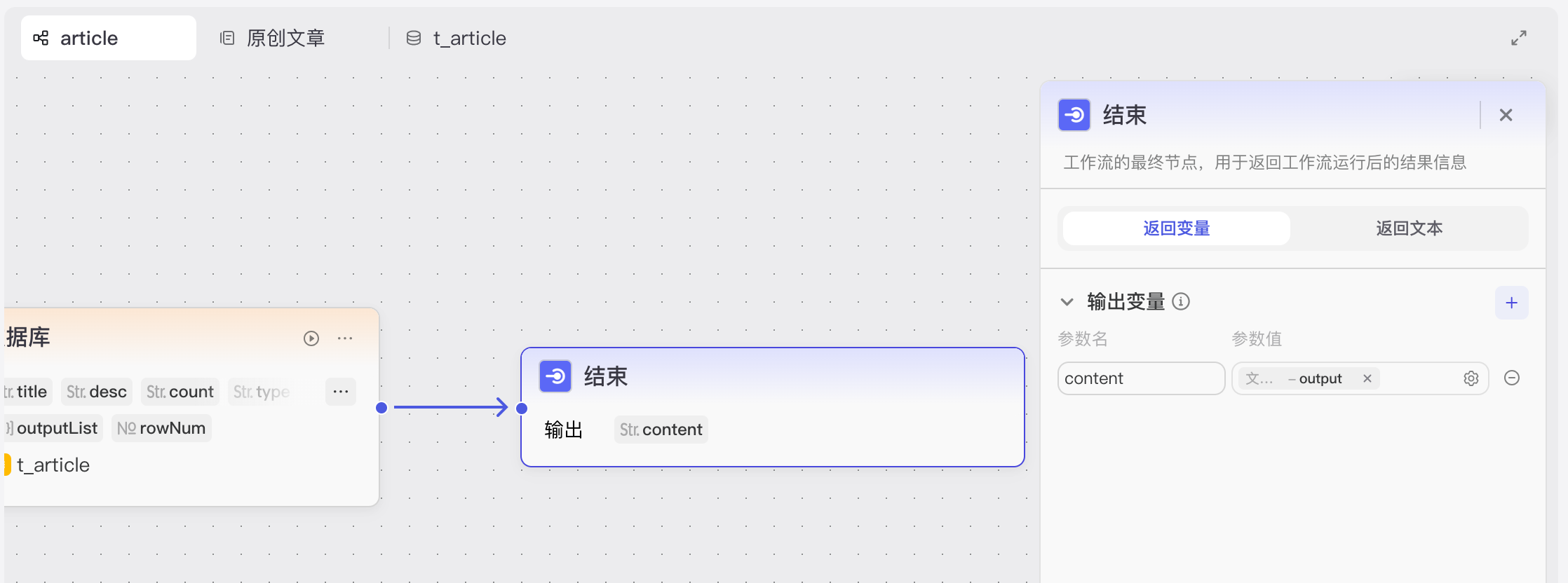
Task: Select the article workflow tab
Action: pos(109,38)
